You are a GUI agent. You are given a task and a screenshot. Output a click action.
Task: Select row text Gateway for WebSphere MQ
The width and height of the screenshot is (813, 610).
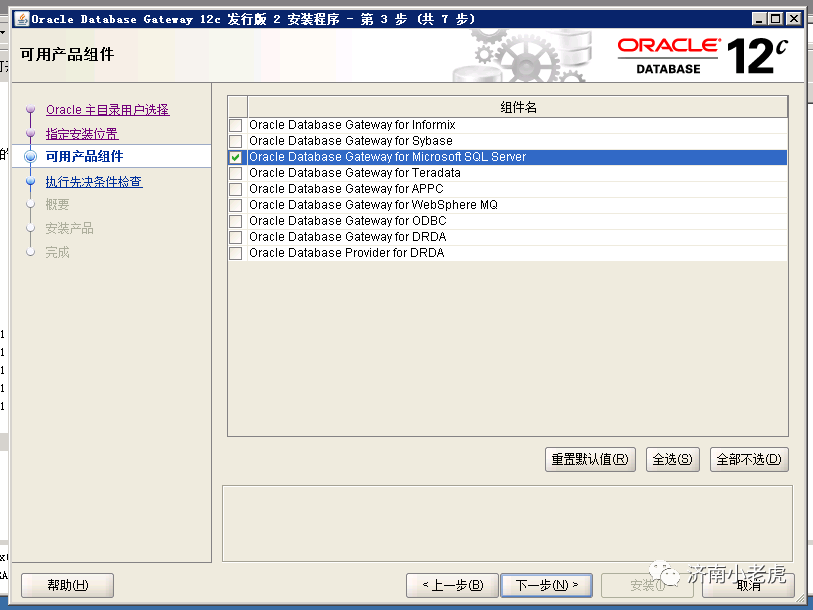pos(373,205)
